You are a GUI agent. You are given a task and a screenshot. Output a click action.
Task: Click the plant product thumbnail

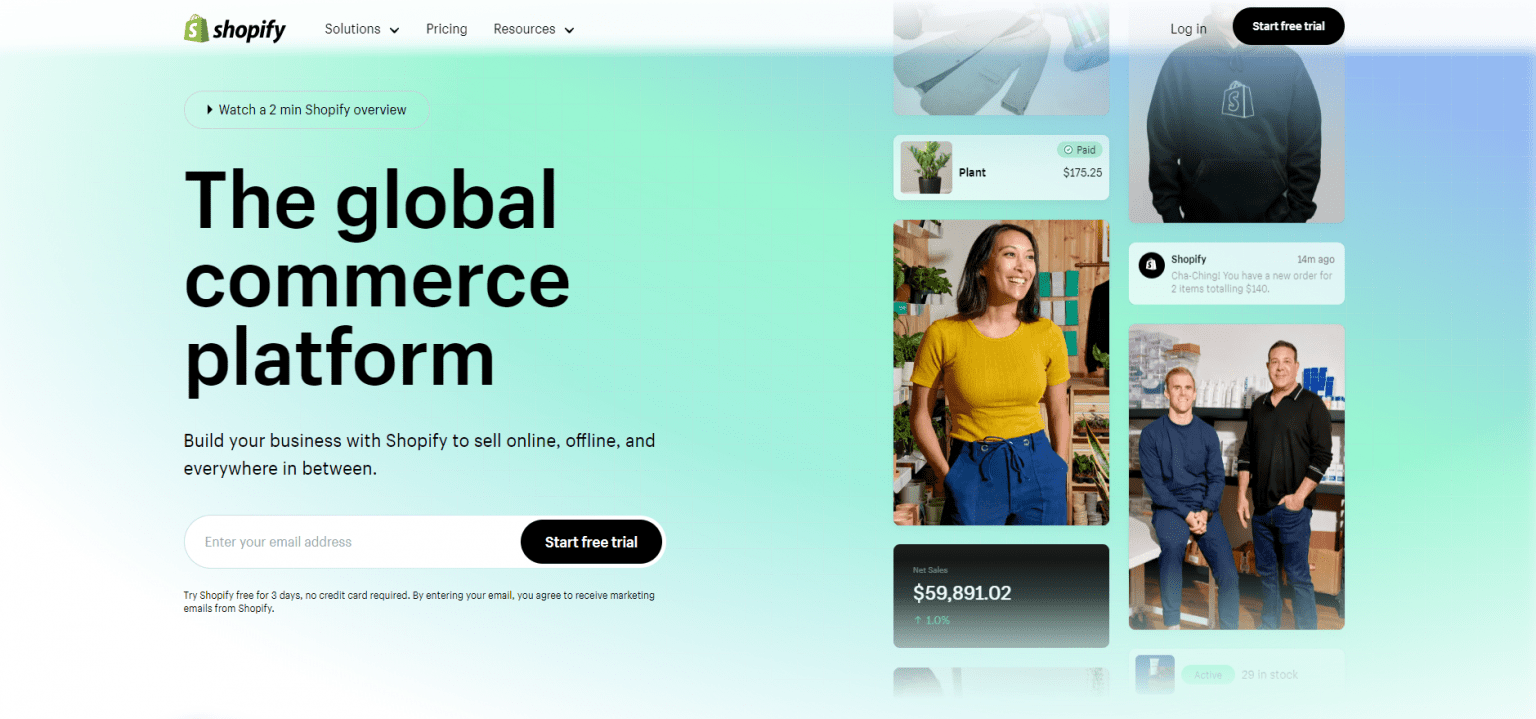point(926,167)
